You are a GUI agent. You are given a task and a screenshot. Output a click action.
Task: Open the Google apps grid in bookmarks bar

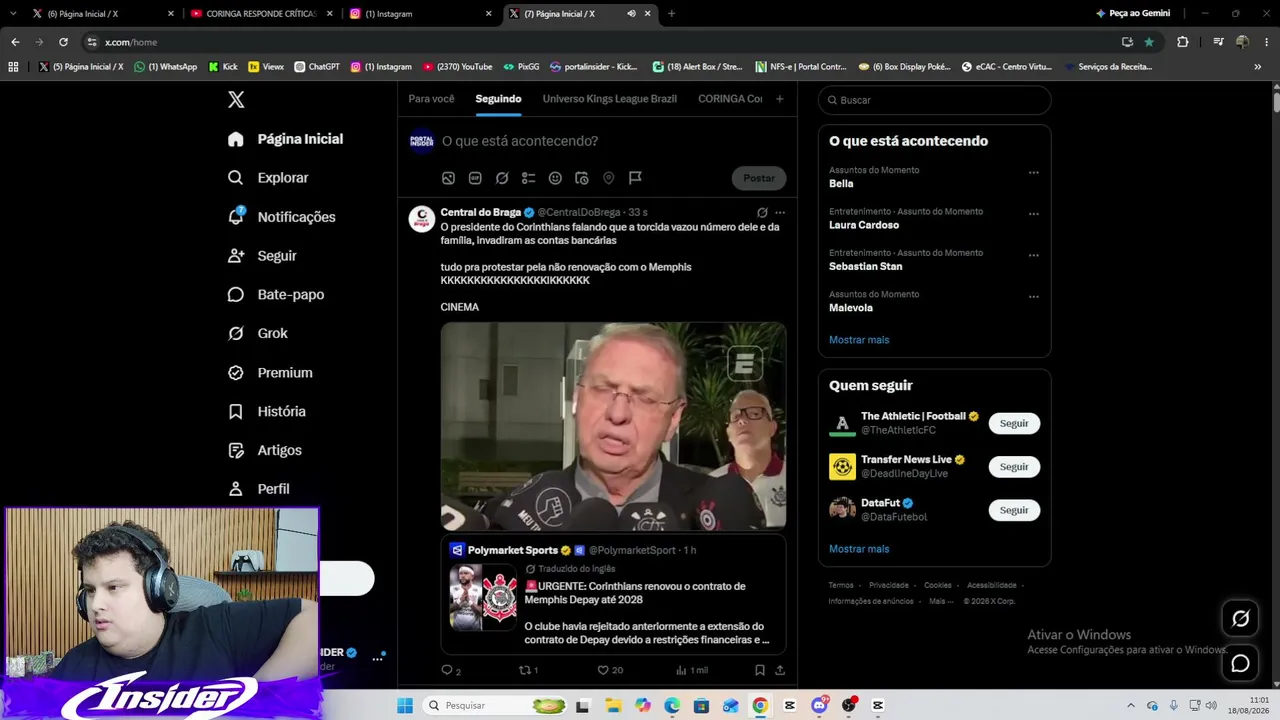click(13, 67)
